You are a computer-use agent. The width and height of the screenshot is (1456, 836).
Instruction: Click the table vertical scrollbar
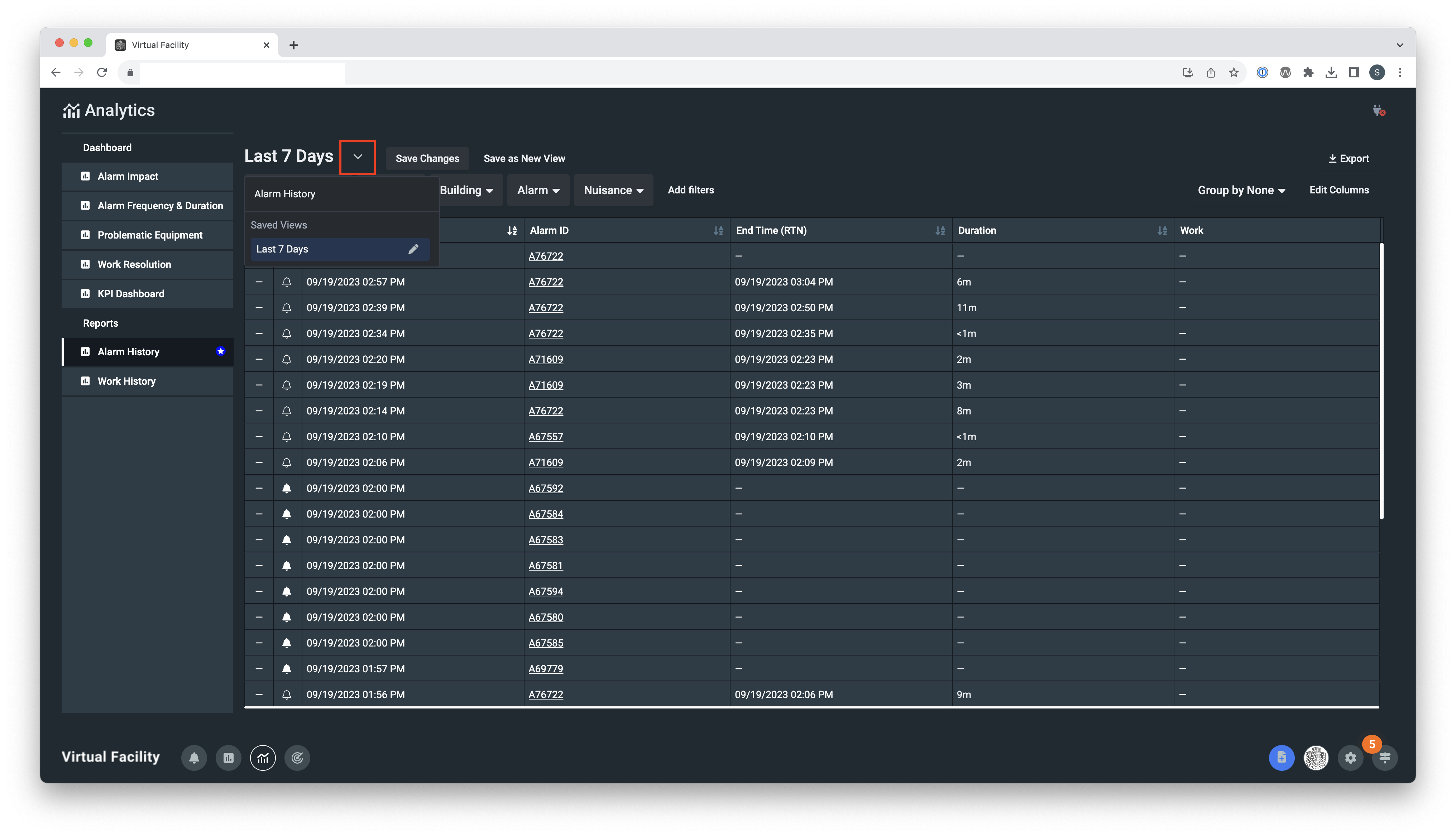(x=1381, y=381)
